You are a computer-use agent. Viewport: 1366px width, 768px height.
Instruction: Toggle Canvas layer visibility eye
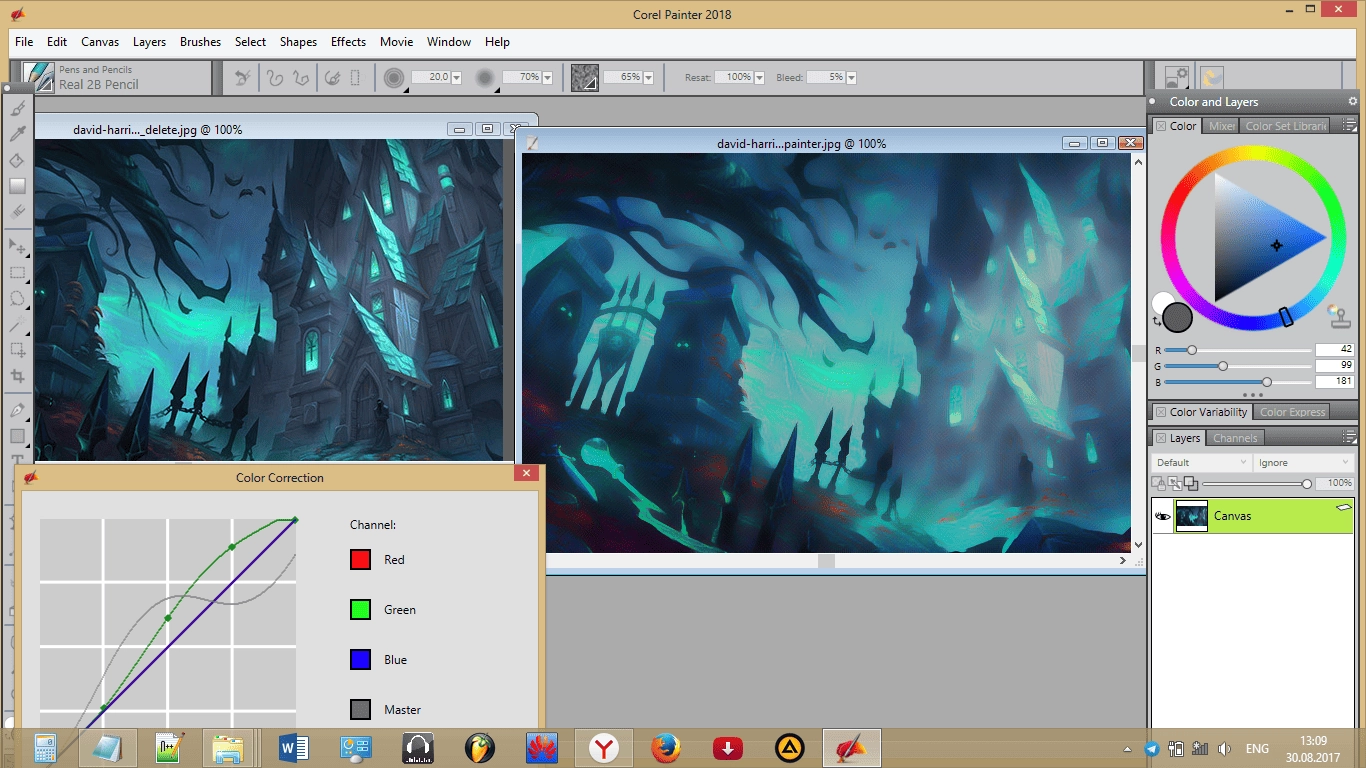(1163, 516)
